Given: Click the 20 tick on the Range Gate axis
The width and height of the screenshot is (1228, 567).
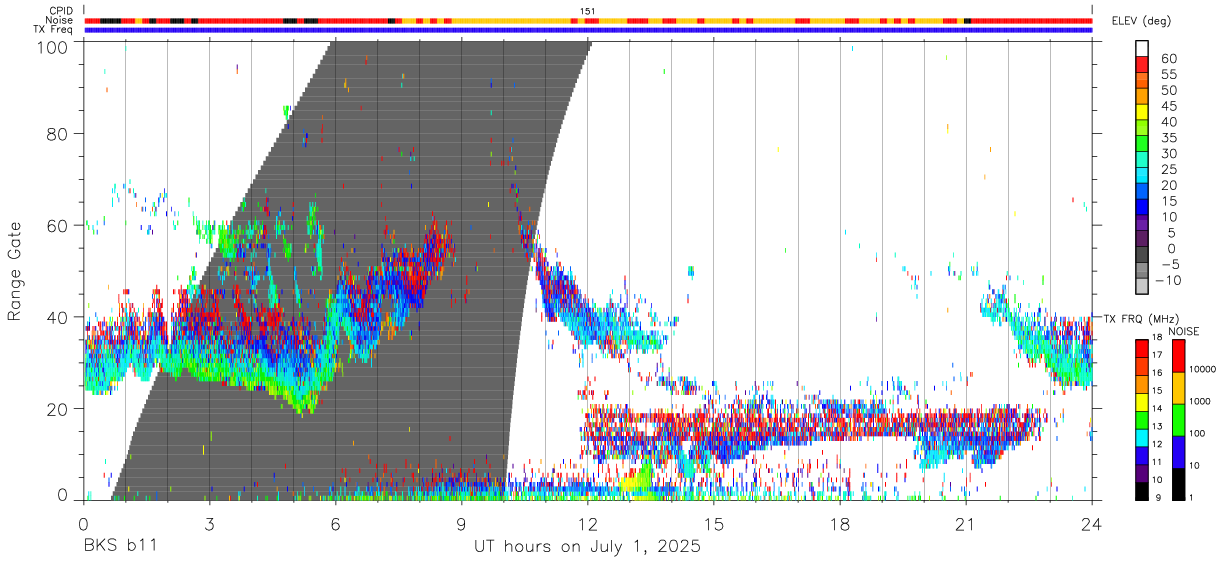Looking at the screenshot, I should pyautogui.click(x=59, y=409).
